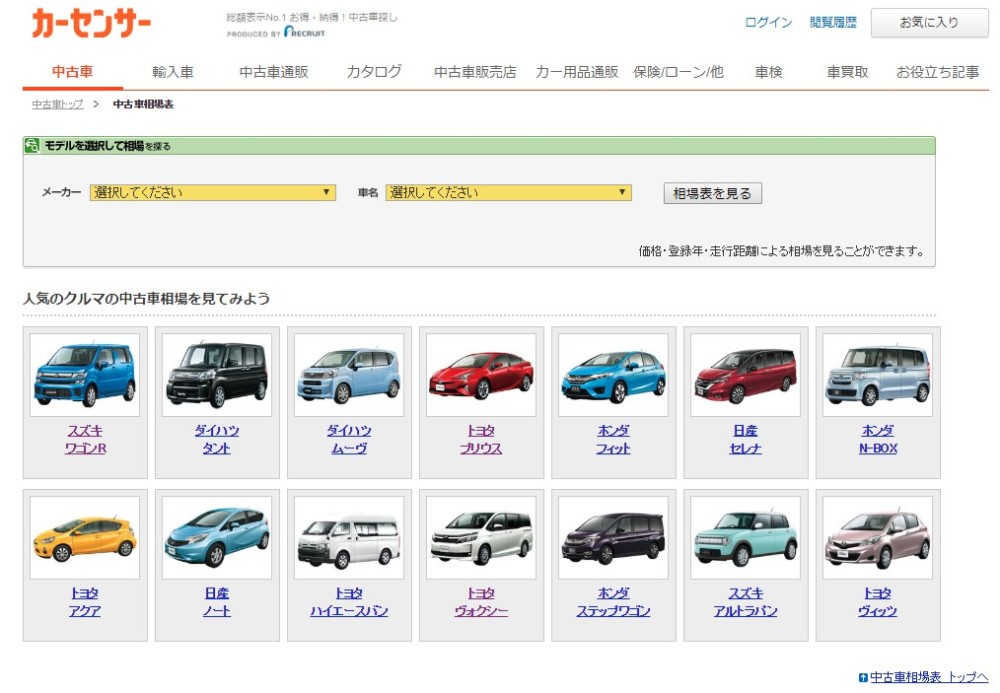Viewport: 1000px width, 693px height.
Task: Open the メーカー dropdown
Action: [212, 193]
